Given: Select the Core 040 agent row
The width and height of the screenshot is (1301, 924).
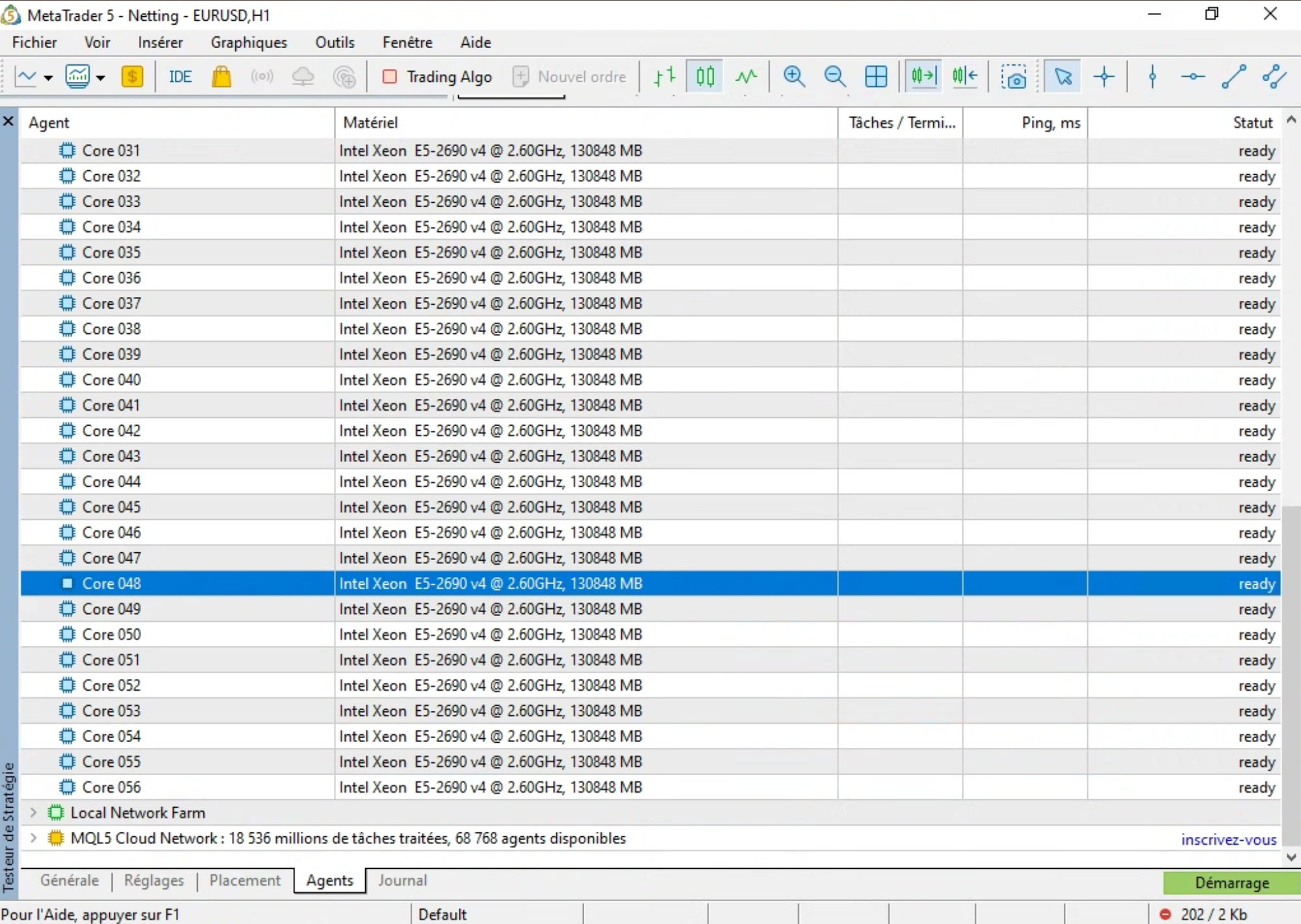Looking at the screenshot, I should coord(650,379).
